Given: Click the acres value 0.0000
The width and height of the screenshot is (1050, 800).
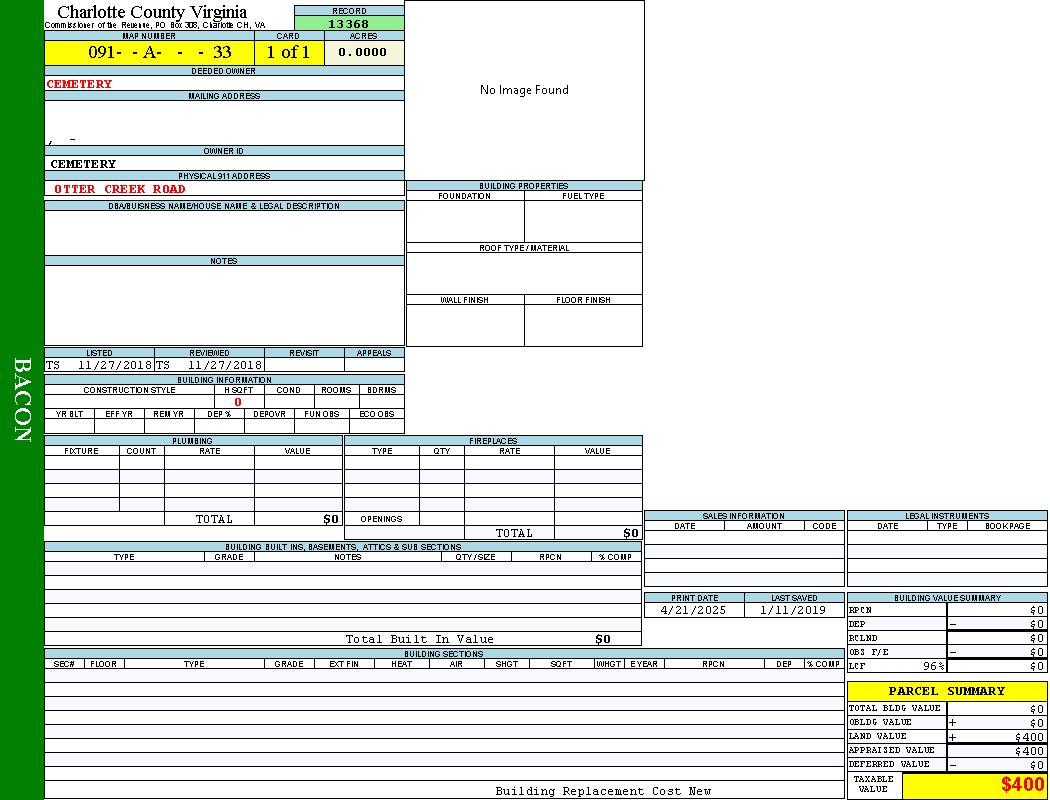Looking at the screenshot, I should pyautogui.click(x=363, y=53).
